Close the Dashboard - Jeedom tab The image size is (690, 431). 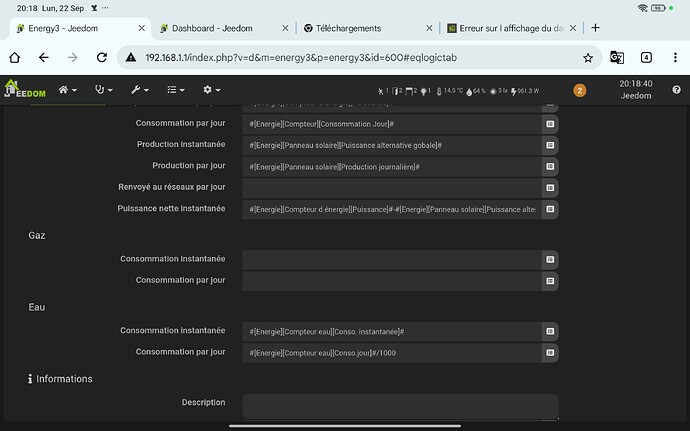pos(285,28)
